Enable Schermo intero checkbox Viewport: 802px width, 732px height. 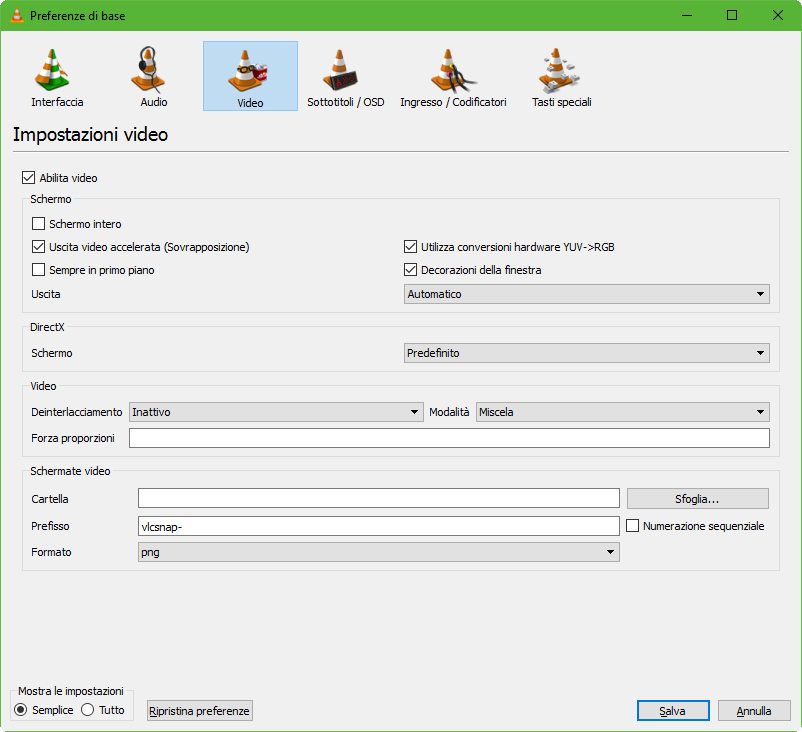(x=39, y=224)
